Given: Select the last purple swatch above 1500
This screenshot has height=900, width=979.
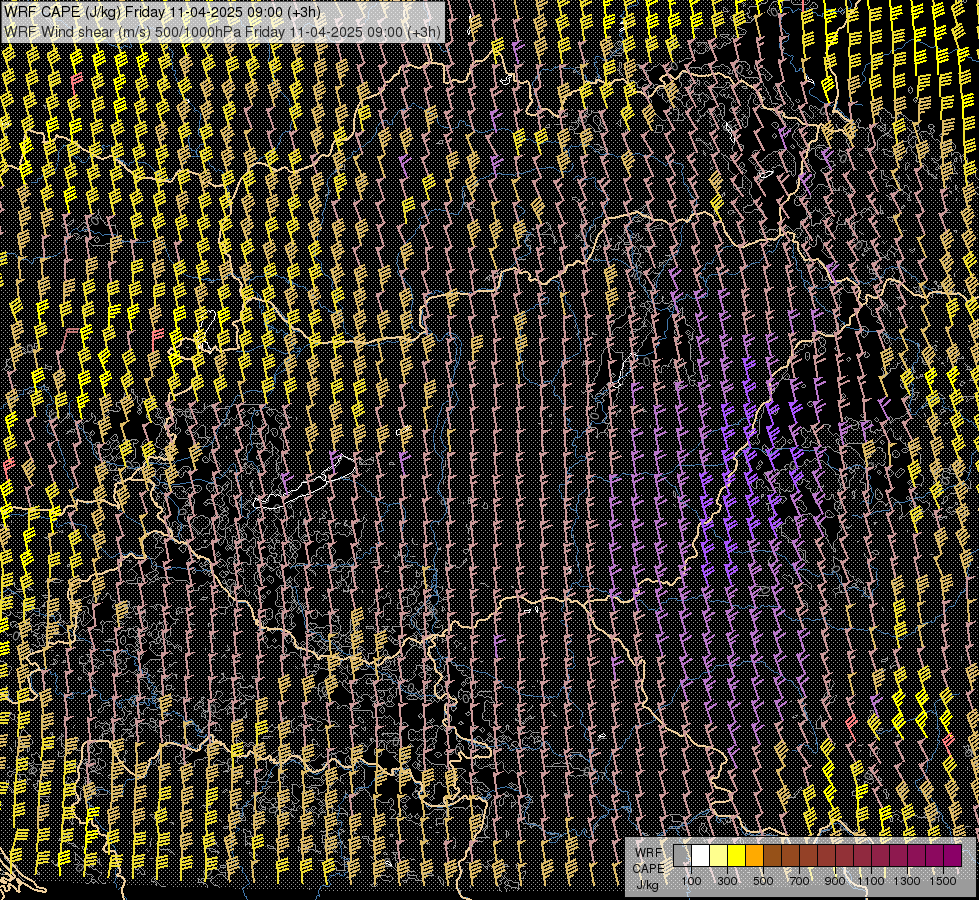Looking at the screenshot, I should tap(953, 855).
